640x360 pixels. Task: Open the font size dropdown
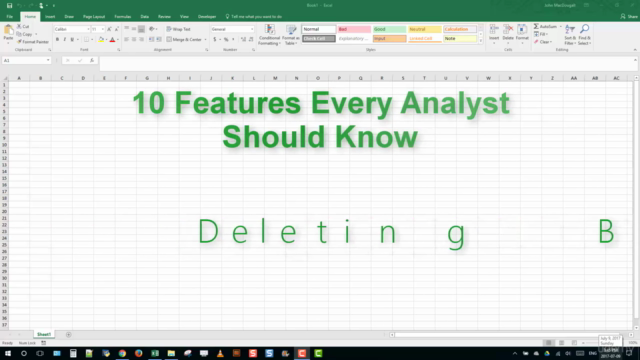point(102,29)
